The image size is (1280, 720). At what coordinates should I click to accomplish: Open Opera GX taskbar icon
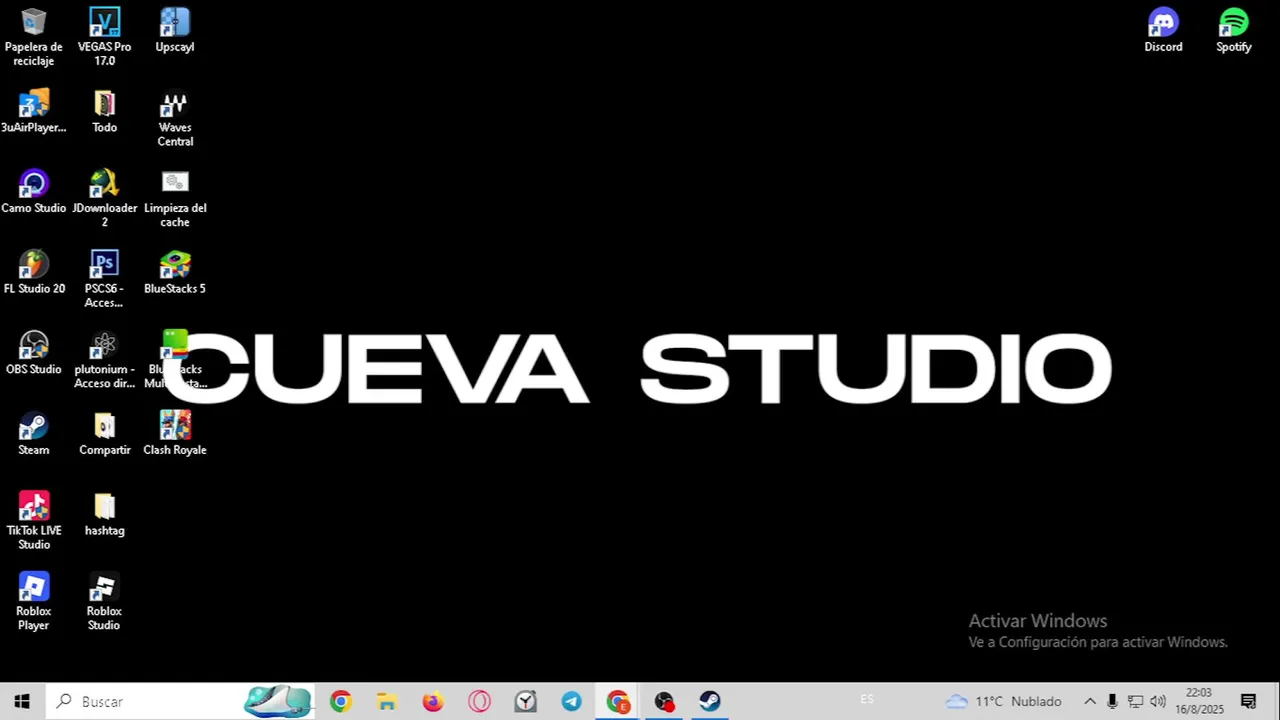[479, 701]
